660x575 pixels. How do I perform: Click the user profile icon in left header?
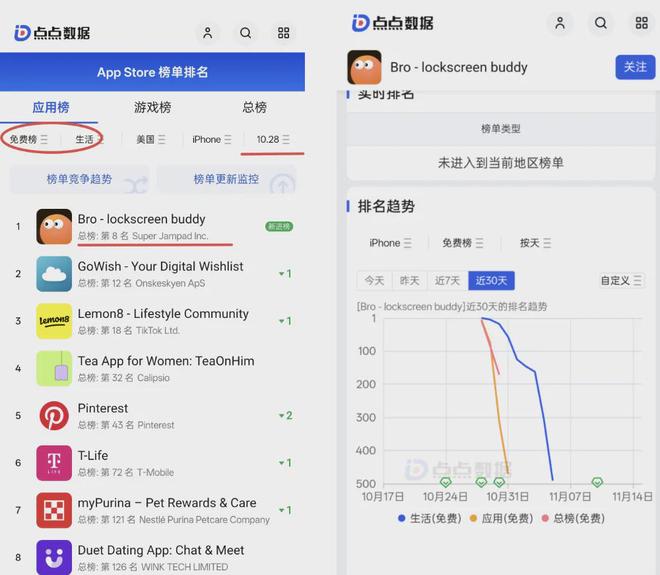click(207, 33)
